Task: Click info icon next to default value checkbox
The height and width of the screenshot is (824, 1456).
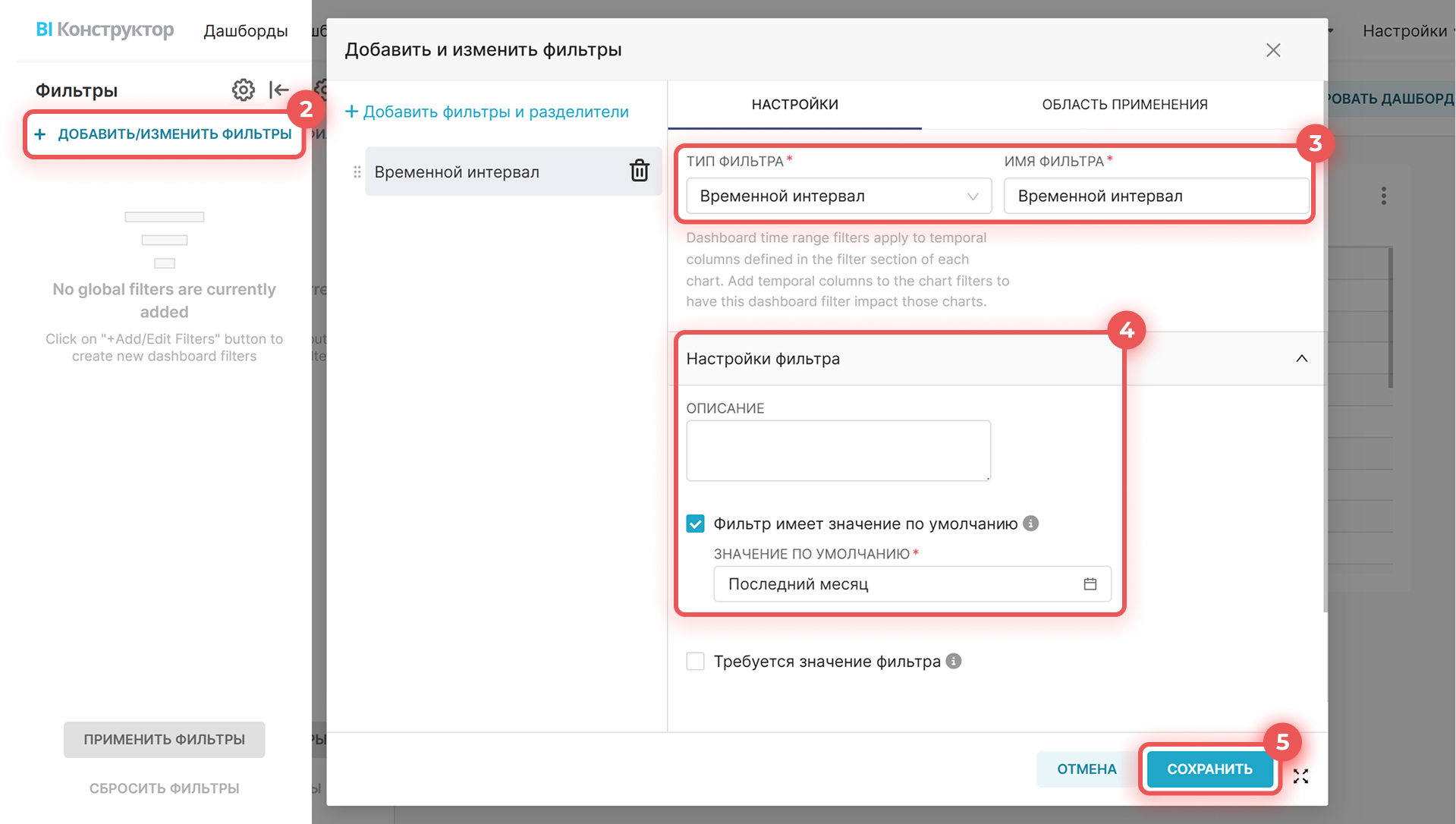Action: point(1030,524)
